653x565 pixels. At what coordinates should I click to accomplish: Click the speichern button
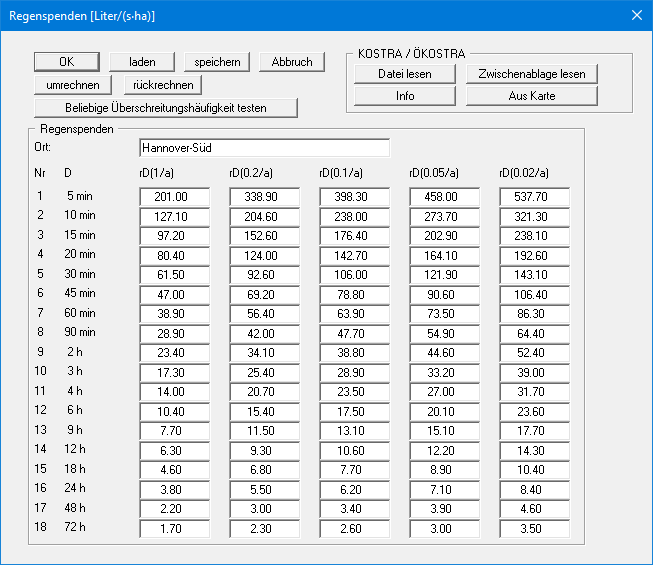click(217, 62)
